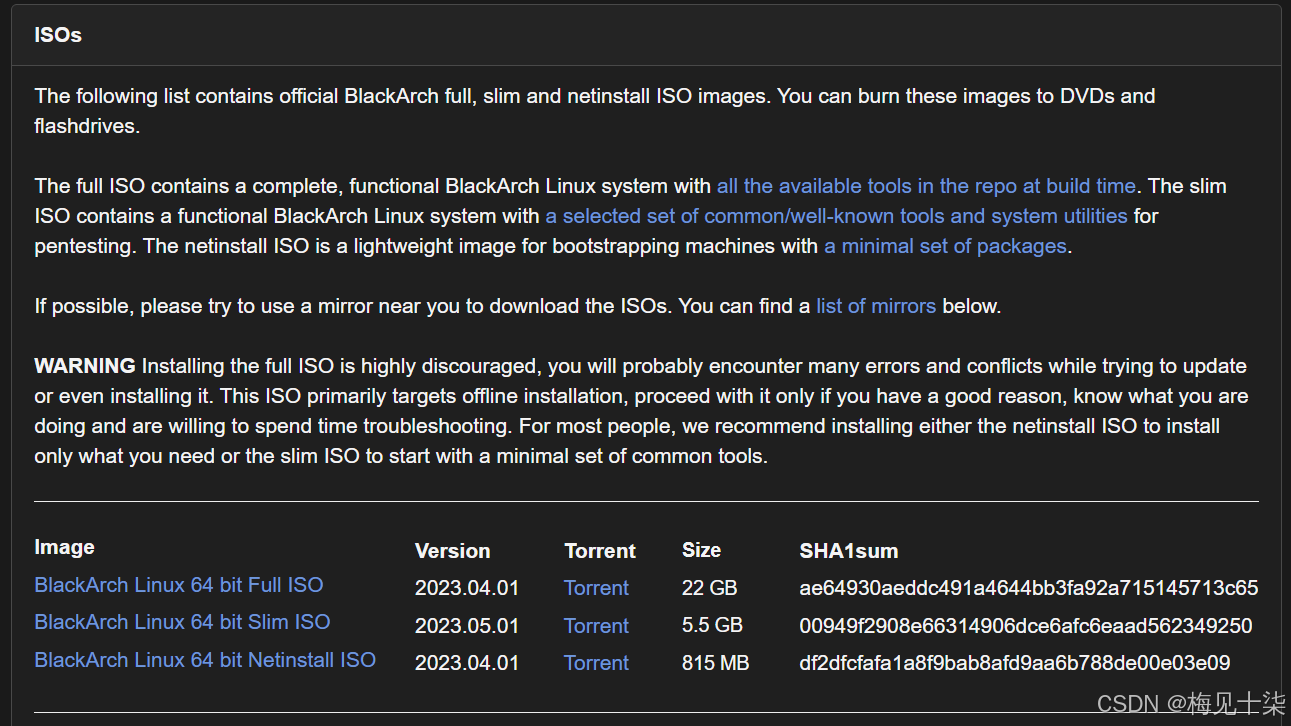
Task: Select version 2023.05.01 of the Slim ISO
Action: tap(467, 626)
